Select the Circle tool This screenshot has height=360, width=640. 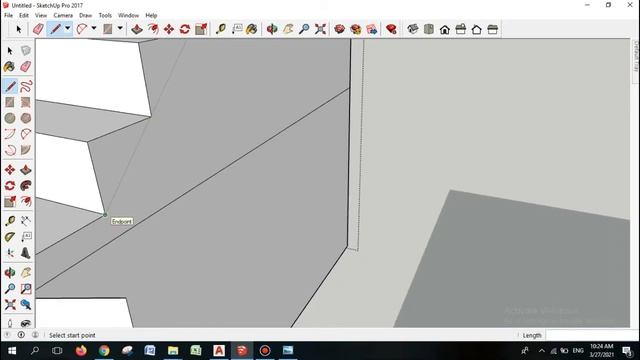10,118
